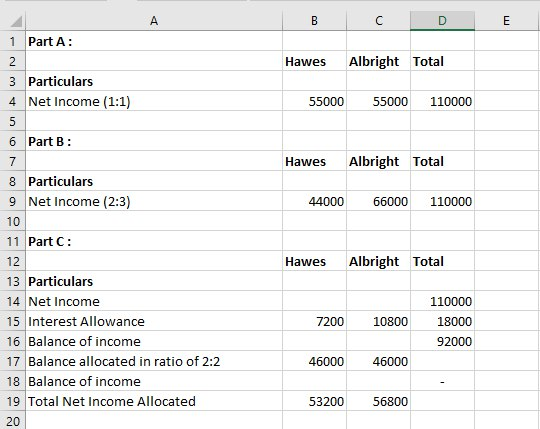
Task: Select the highlighted column D header
Action: coord(443,21)
